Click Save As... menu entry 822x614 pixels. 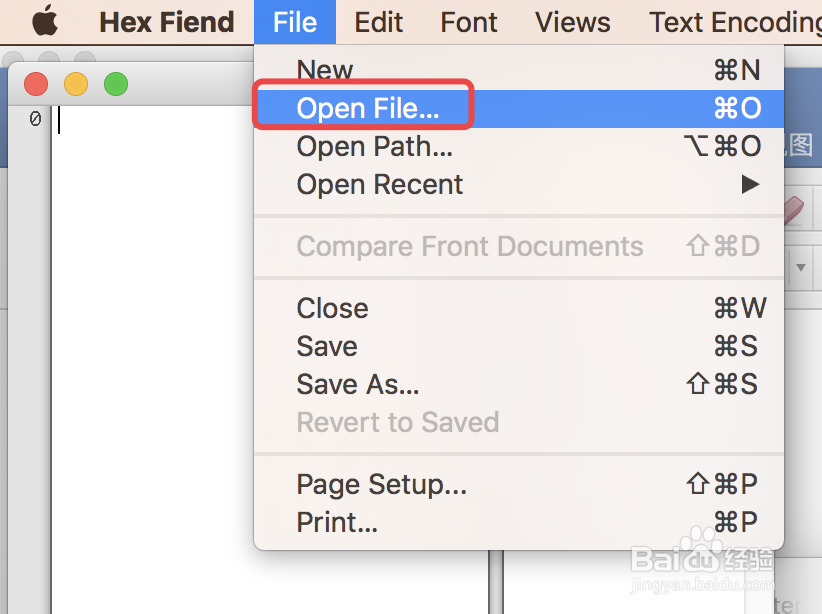[x=358, y=384]
